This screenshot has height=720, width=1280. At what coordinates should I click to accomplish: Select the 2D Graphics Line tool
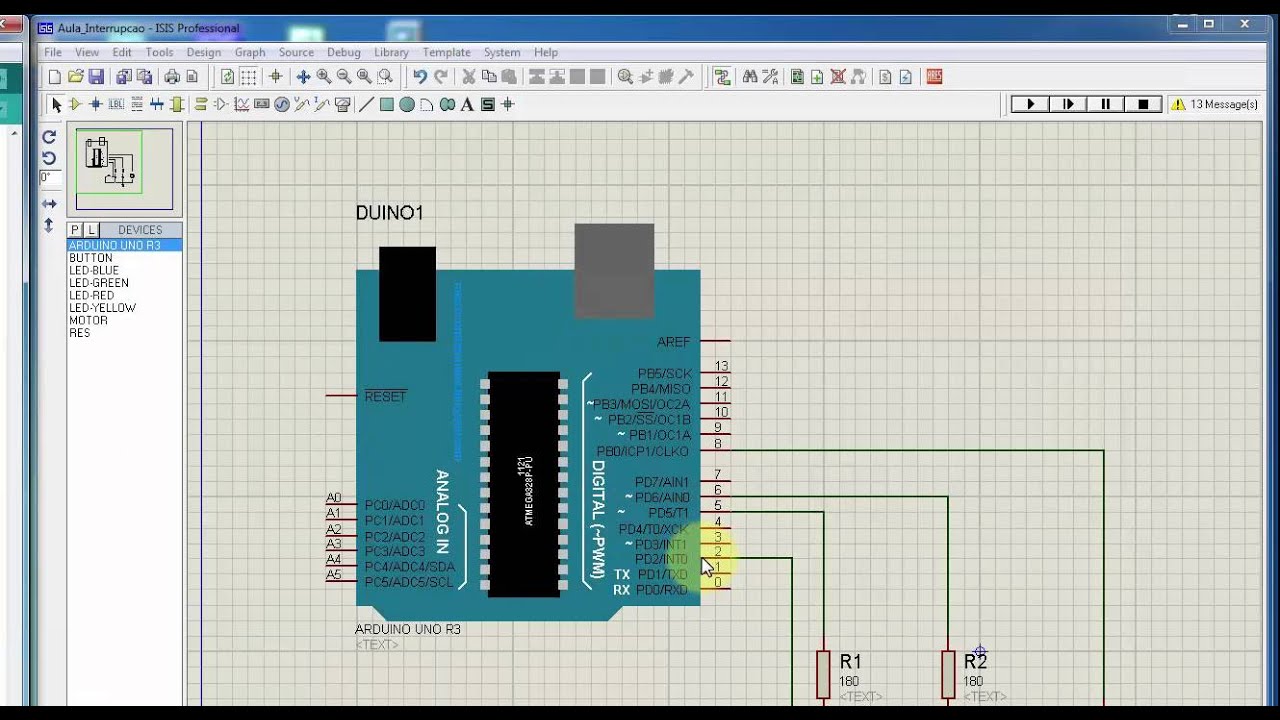pos(366,104)
